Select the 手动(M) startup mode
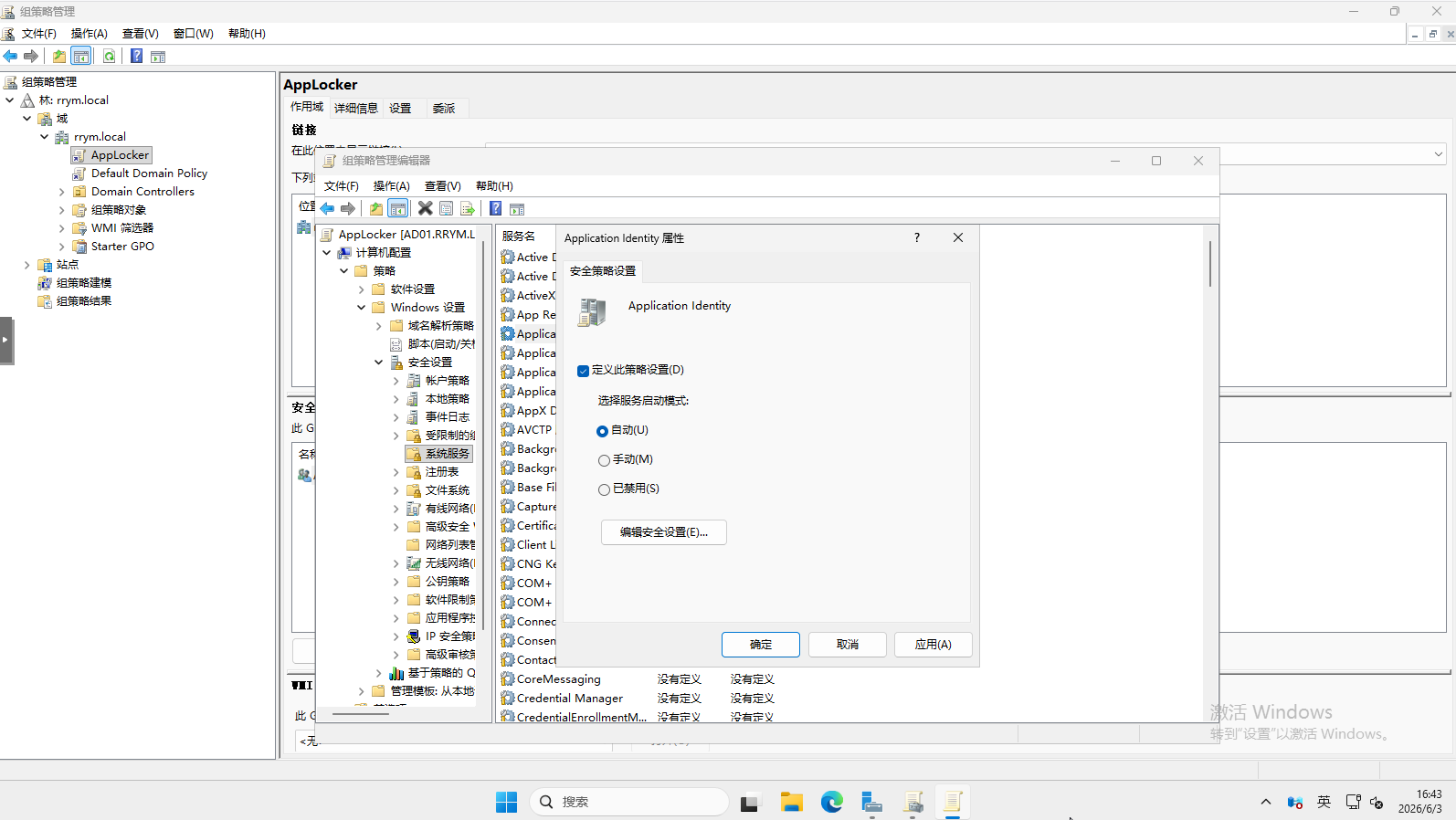 point(604,460)
